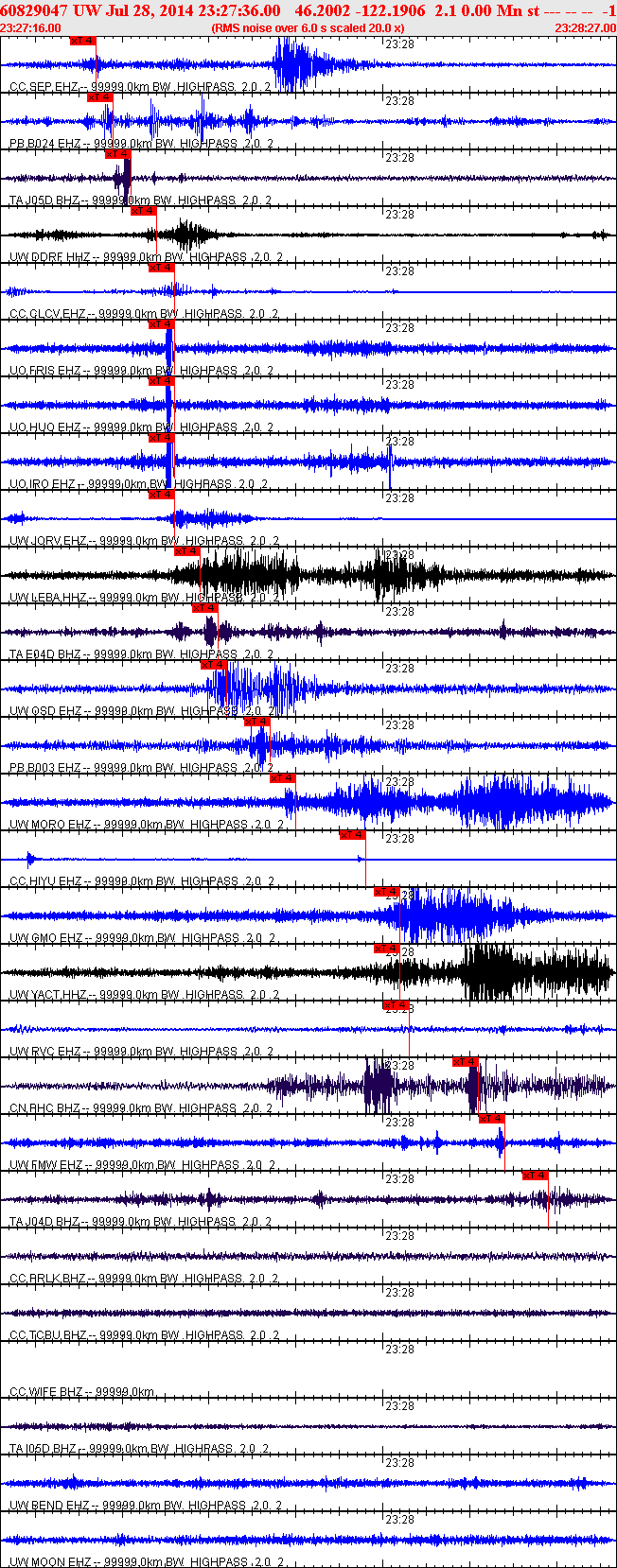
Task: Click the UW LEBA HHZ trace label
Action: (145, 598)
